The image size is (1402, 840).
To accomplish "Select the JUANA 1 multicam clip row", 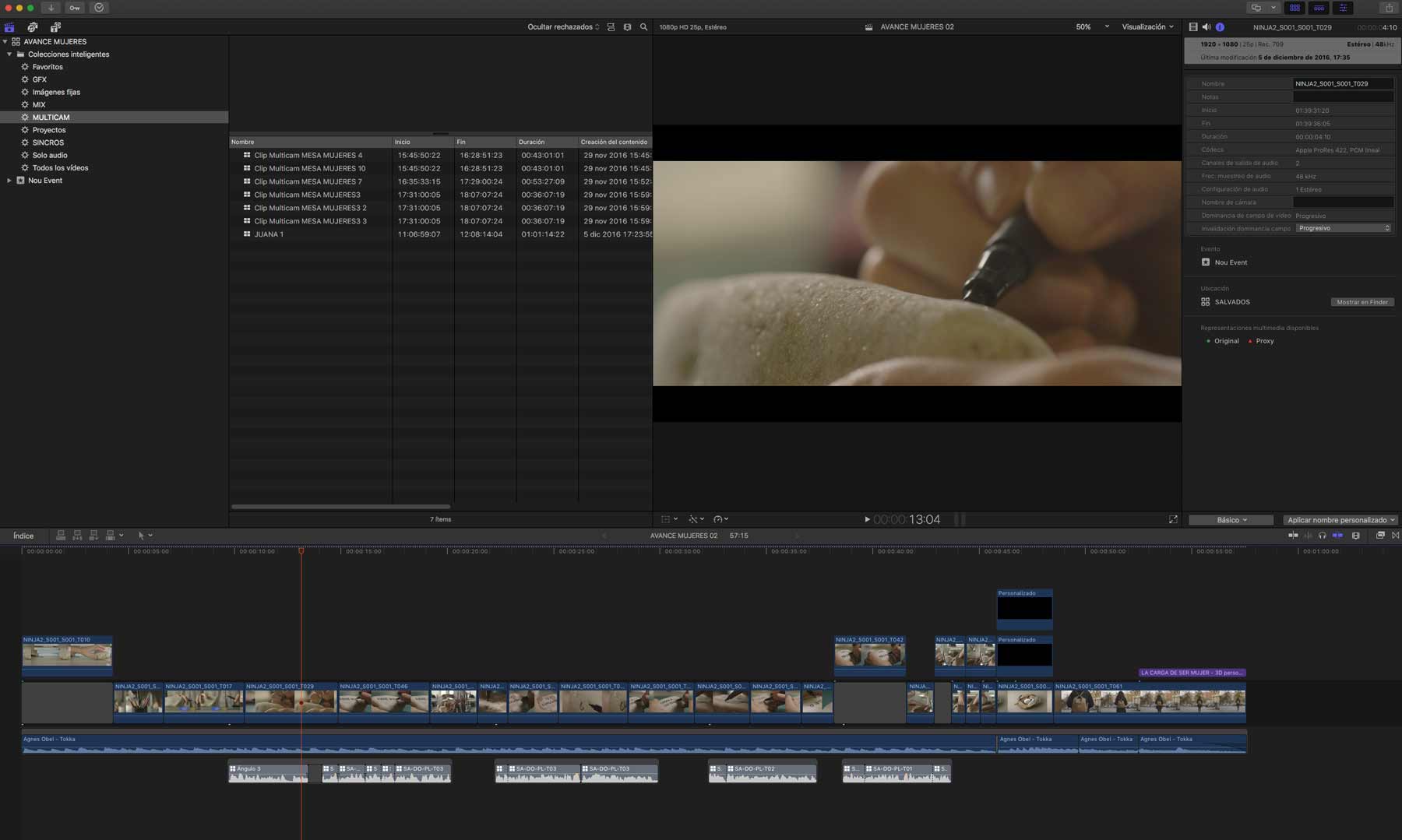I will tap(440, 234).
